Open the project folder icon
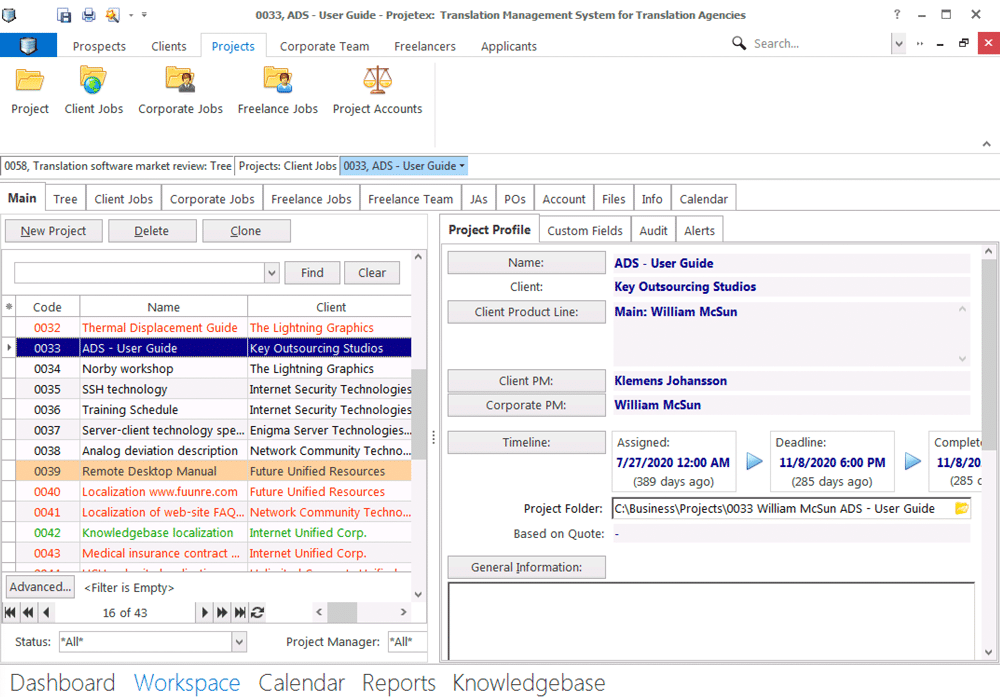The width and height of the screenshot is (1000, 697). 961,508
